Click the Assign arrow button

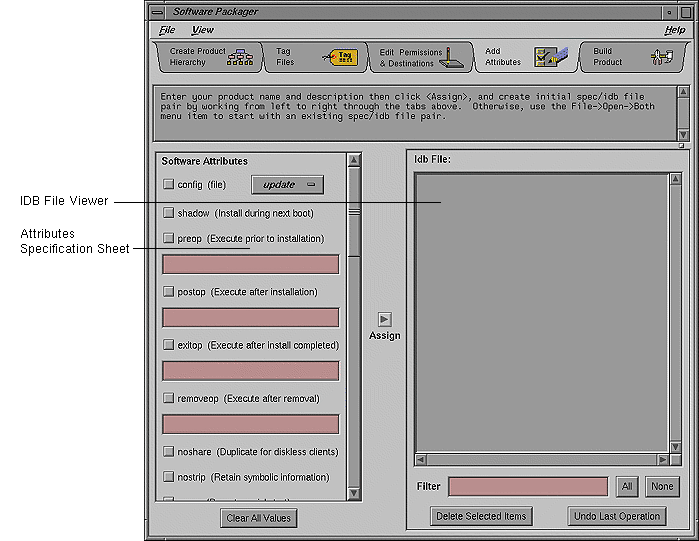[384, 320]
